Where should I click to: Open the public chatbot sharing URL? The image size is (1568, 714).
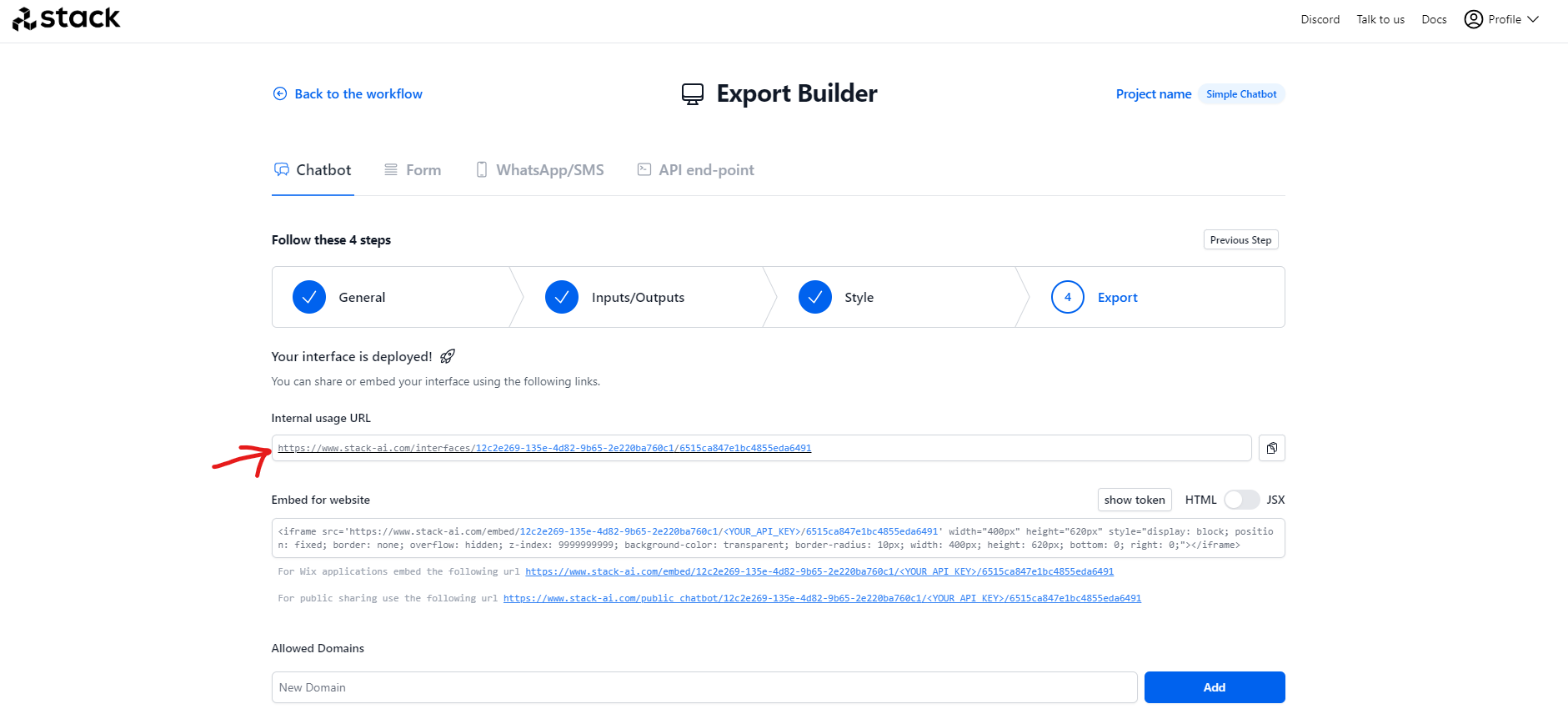(x=822, y=598)
